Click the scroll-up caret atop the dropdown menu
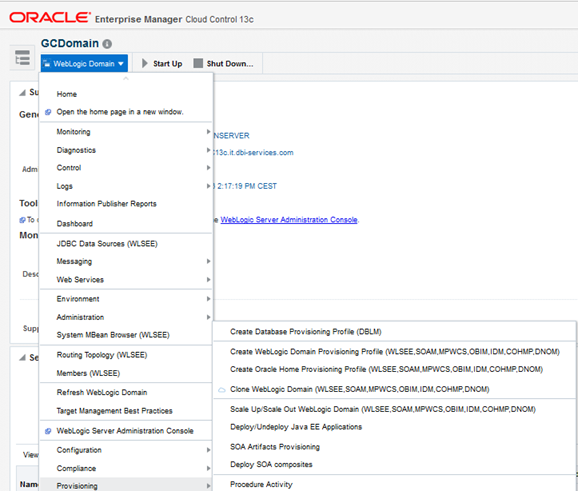 coord(126,79)
